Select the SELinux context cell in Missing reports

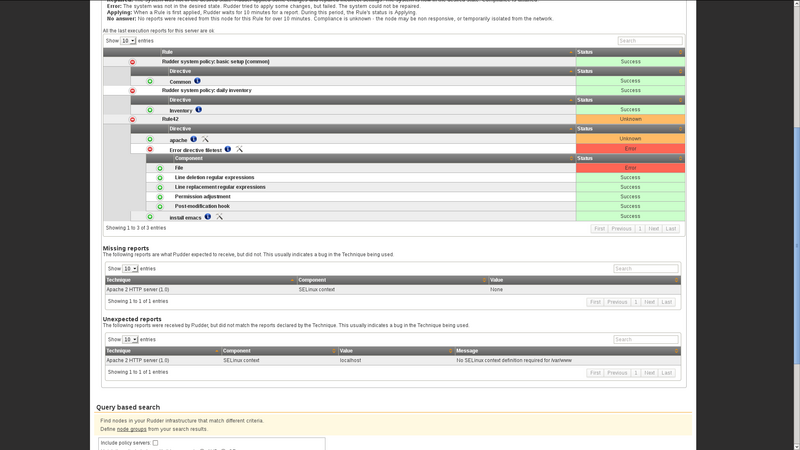392,290
